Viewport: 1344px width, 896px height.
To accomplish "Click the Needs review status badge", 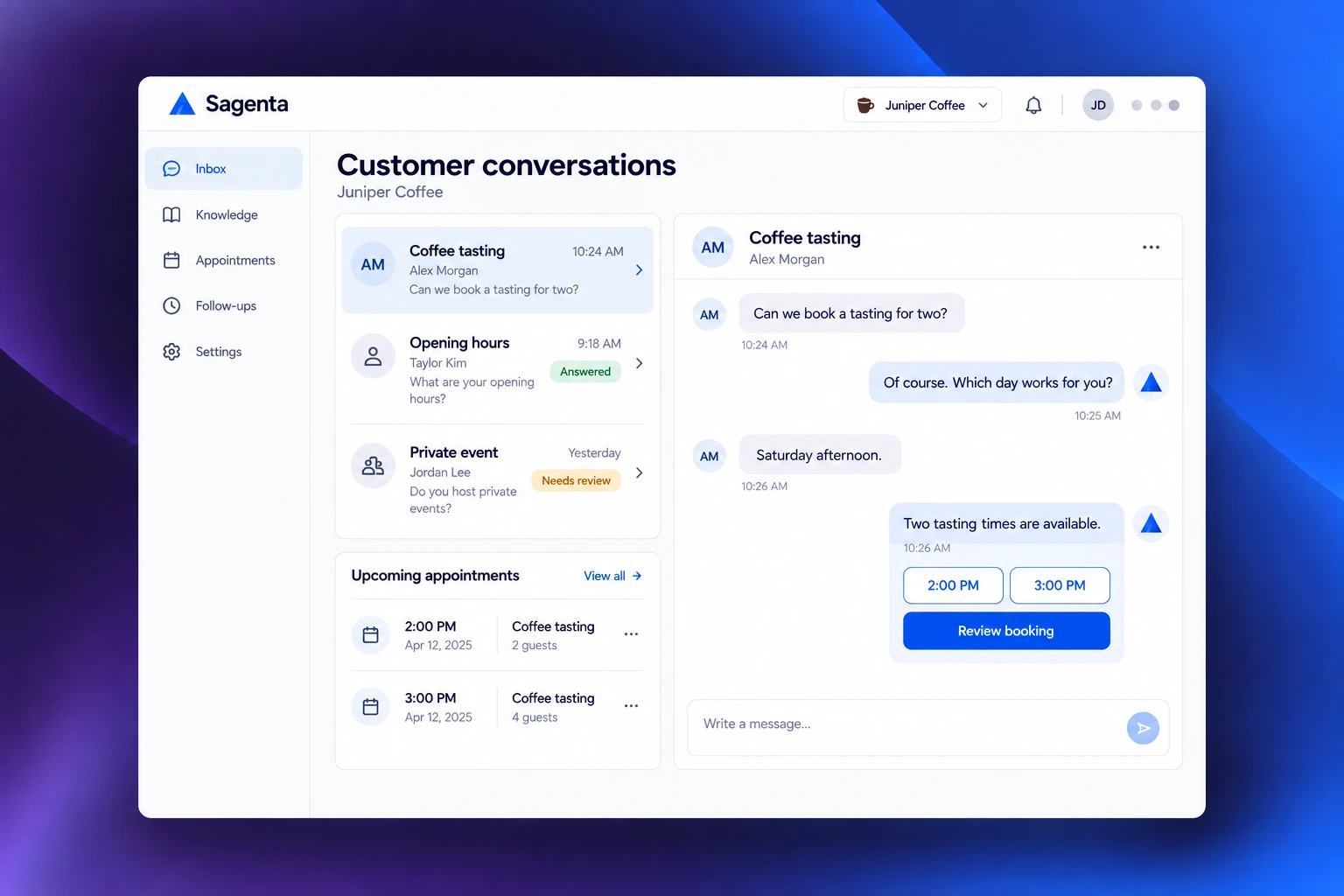I will click(576, 480).
